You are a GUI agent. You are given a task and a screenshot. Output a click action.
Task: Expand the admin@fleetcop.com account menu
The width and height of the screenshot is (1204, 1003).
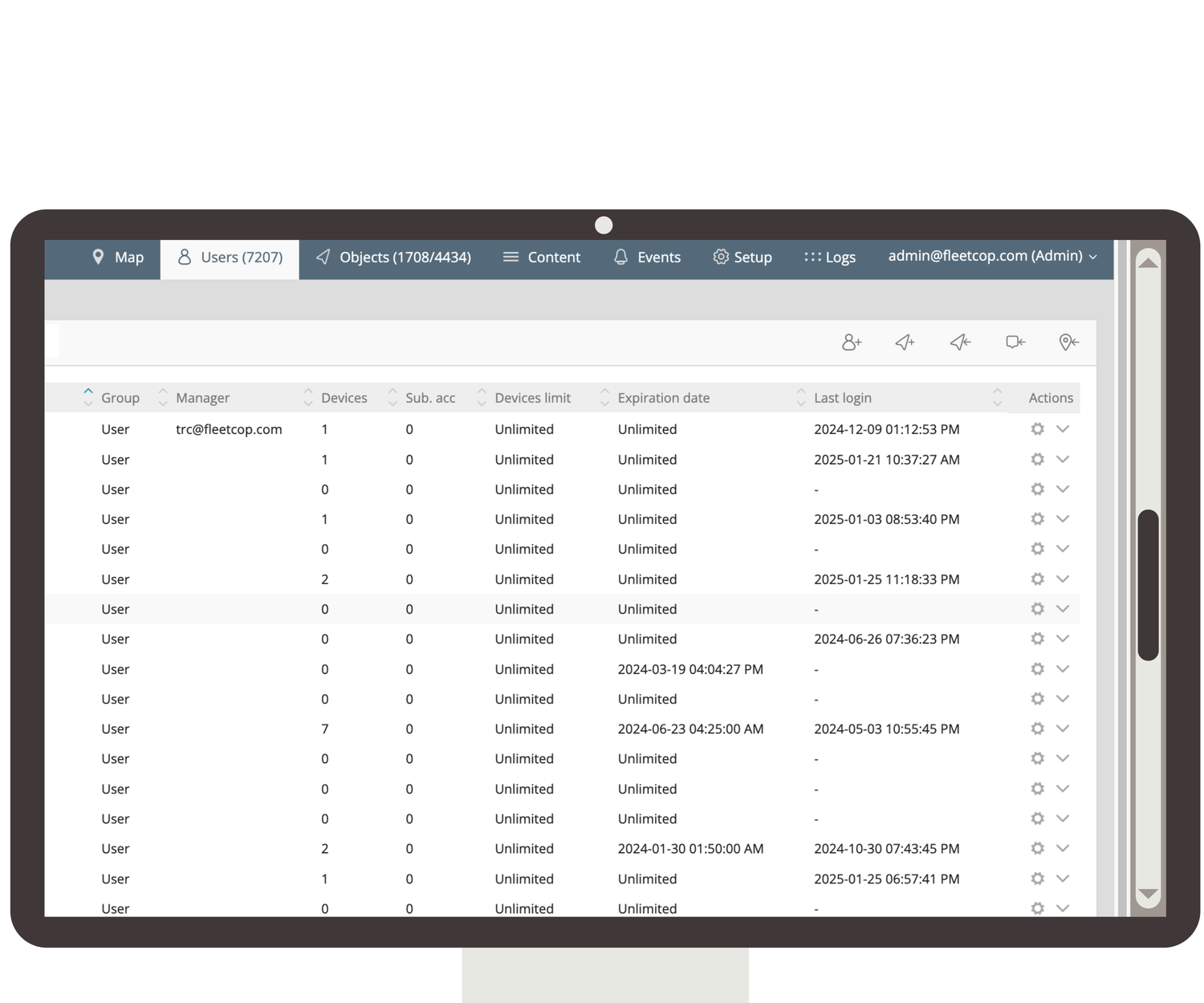pyautogui.click(x=992, y=256)
